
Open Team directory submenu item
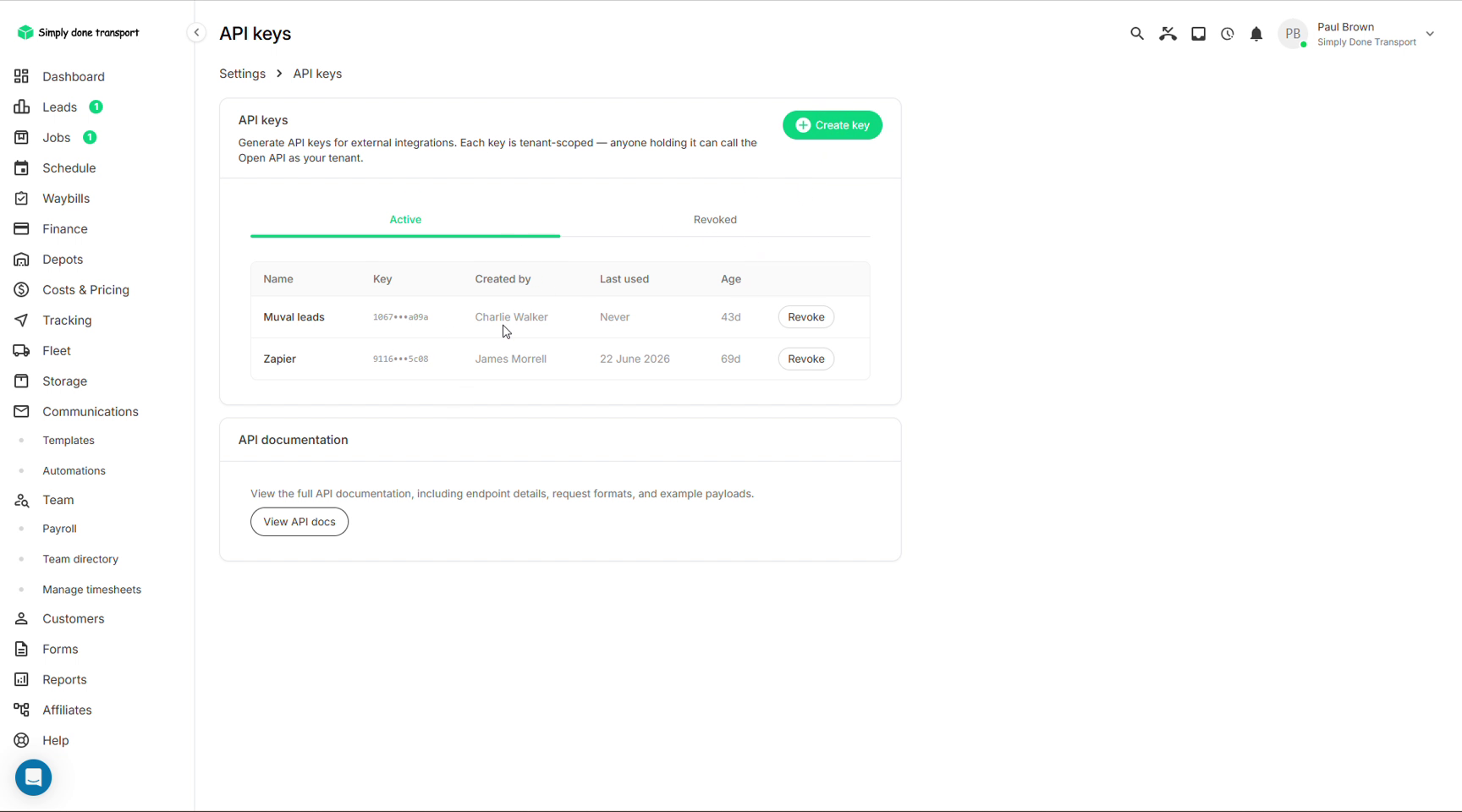80,559
